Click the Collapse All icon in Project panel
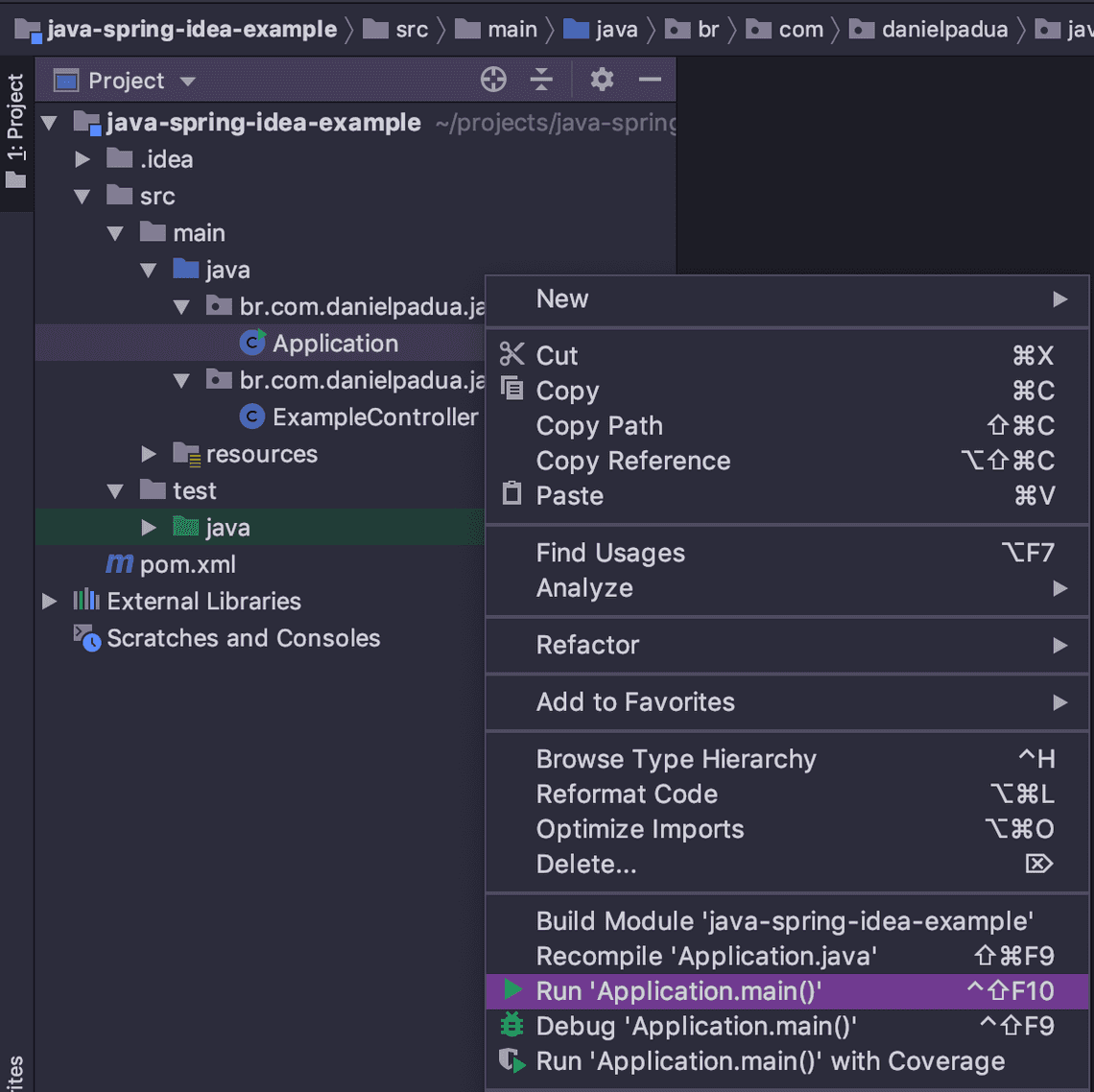Screen dimensions: 1094x1092 tap(541, 80)
